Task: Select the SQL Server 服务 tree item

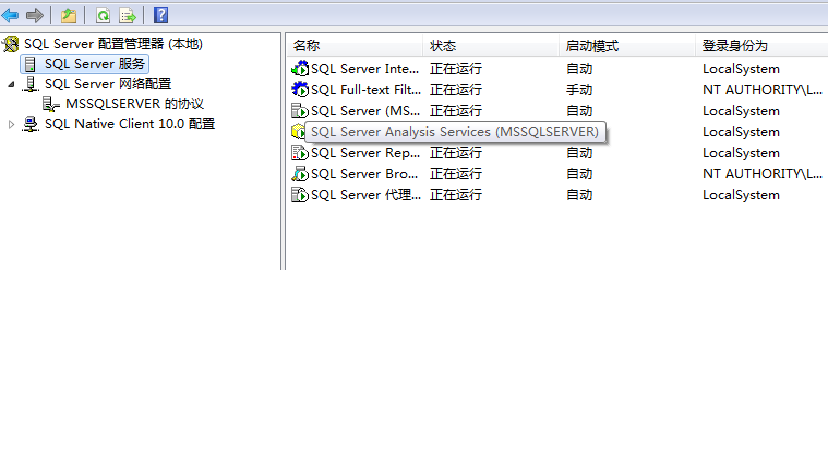Action: click(95, 64)
